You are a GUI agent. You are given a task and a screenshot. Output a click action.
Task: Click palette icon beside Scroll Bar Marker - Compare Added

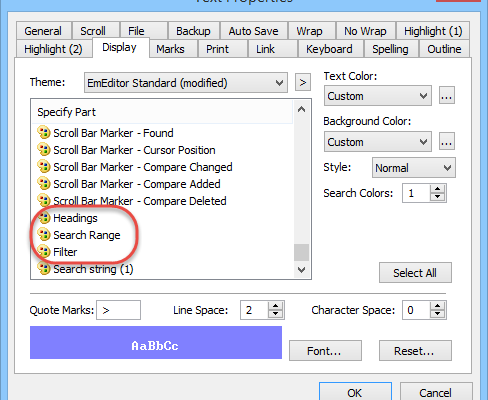click(x=44, y=184)
